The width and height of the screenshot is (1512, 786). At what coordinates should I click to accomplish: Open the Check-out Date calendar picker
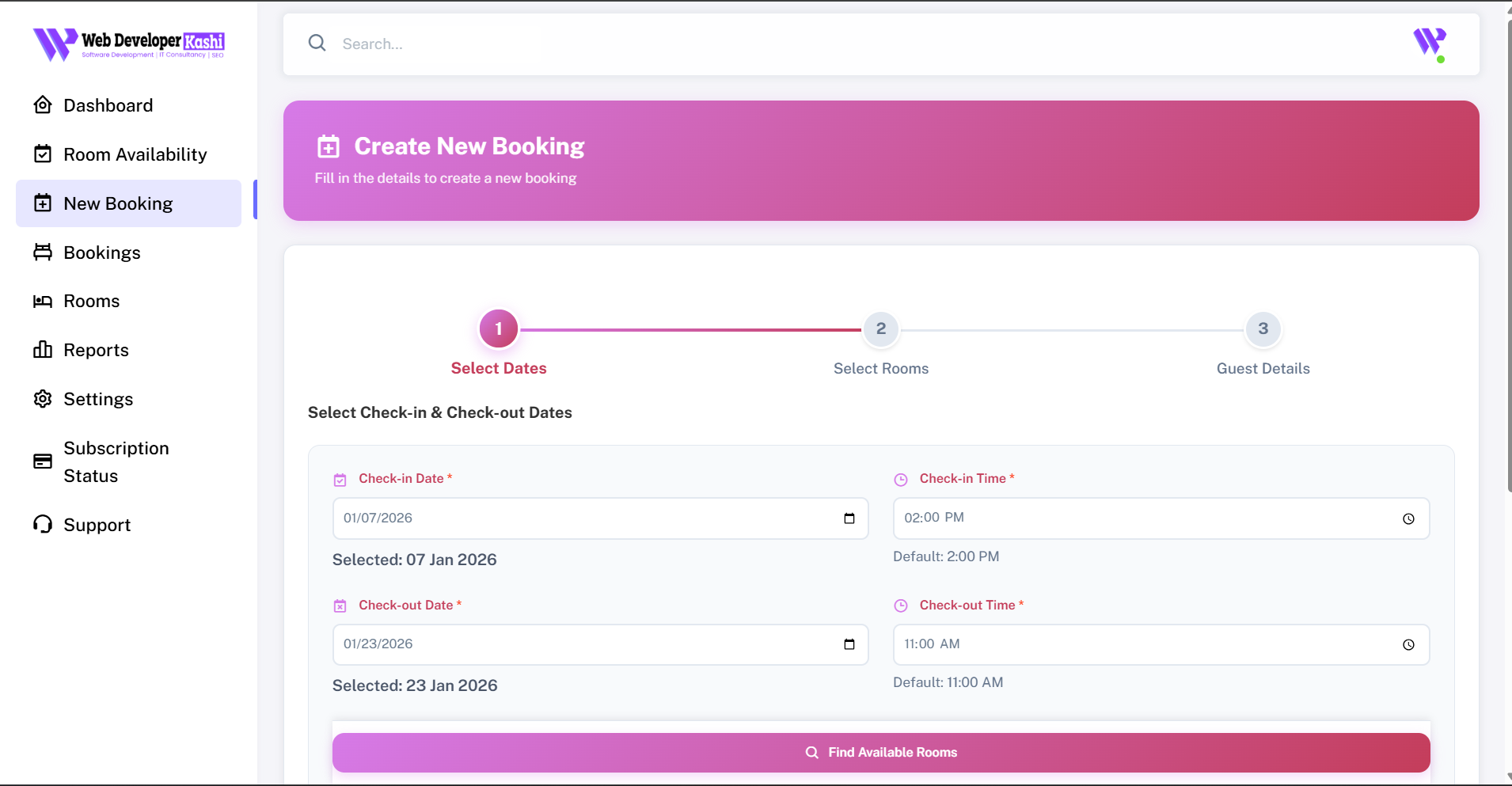tap(849, 644)
